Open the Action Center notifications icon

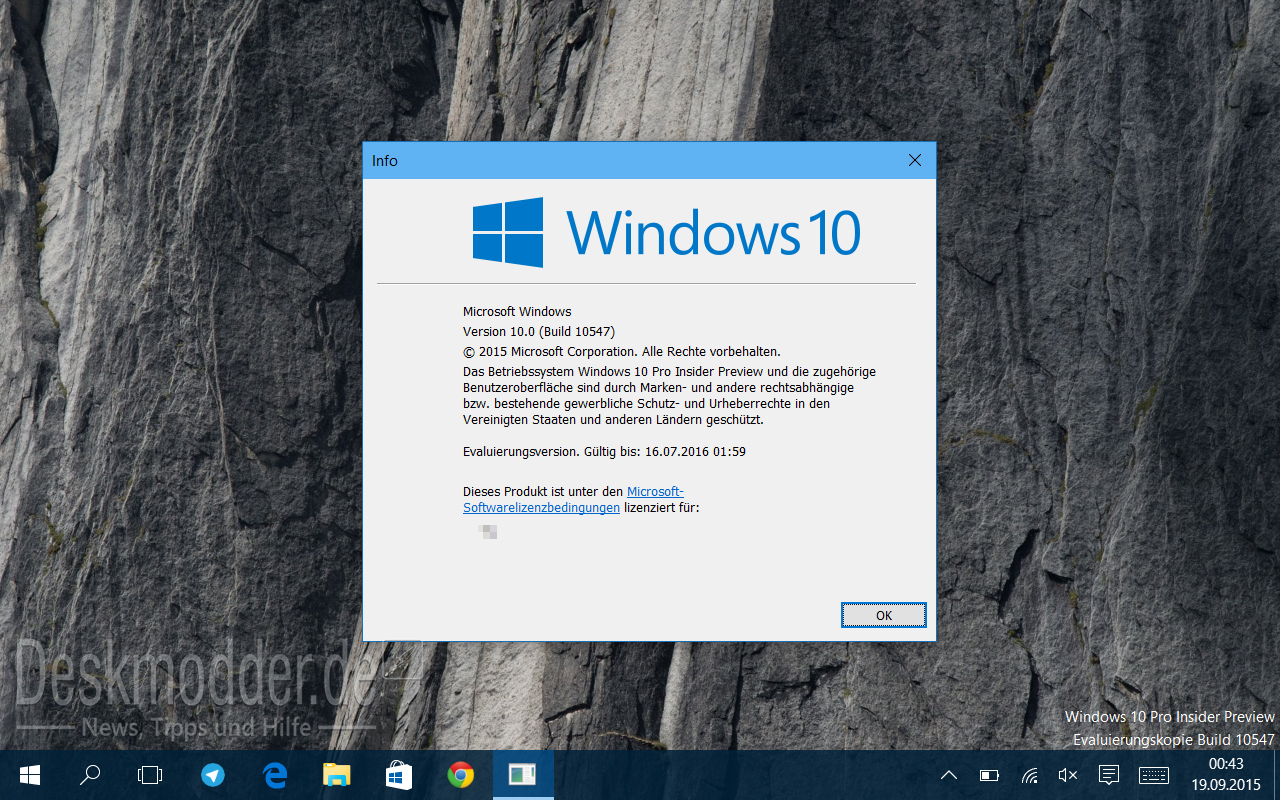click(x=1108, y=775)
